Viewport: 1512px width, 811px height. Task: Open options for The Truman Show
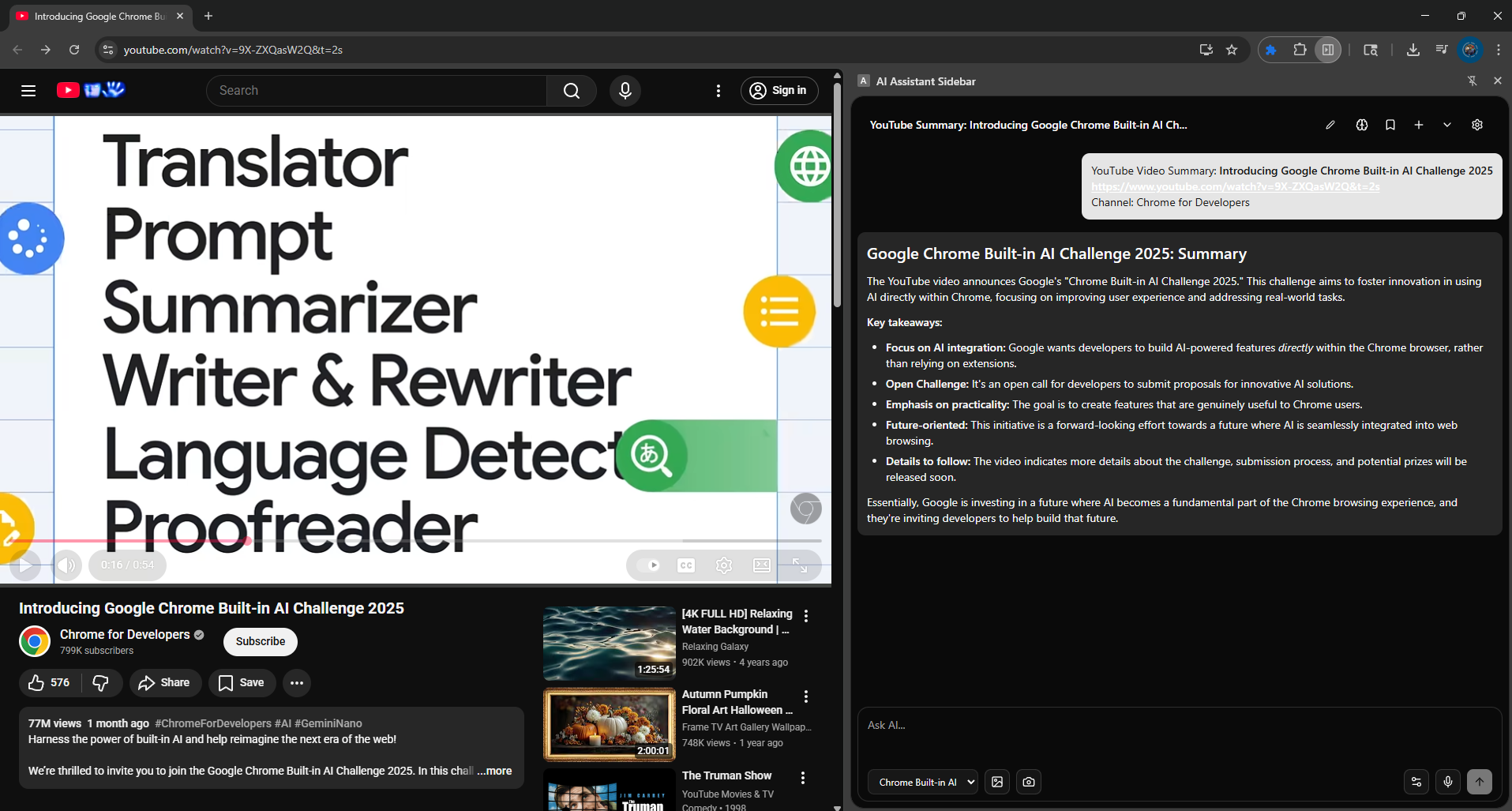pos(803,778)
